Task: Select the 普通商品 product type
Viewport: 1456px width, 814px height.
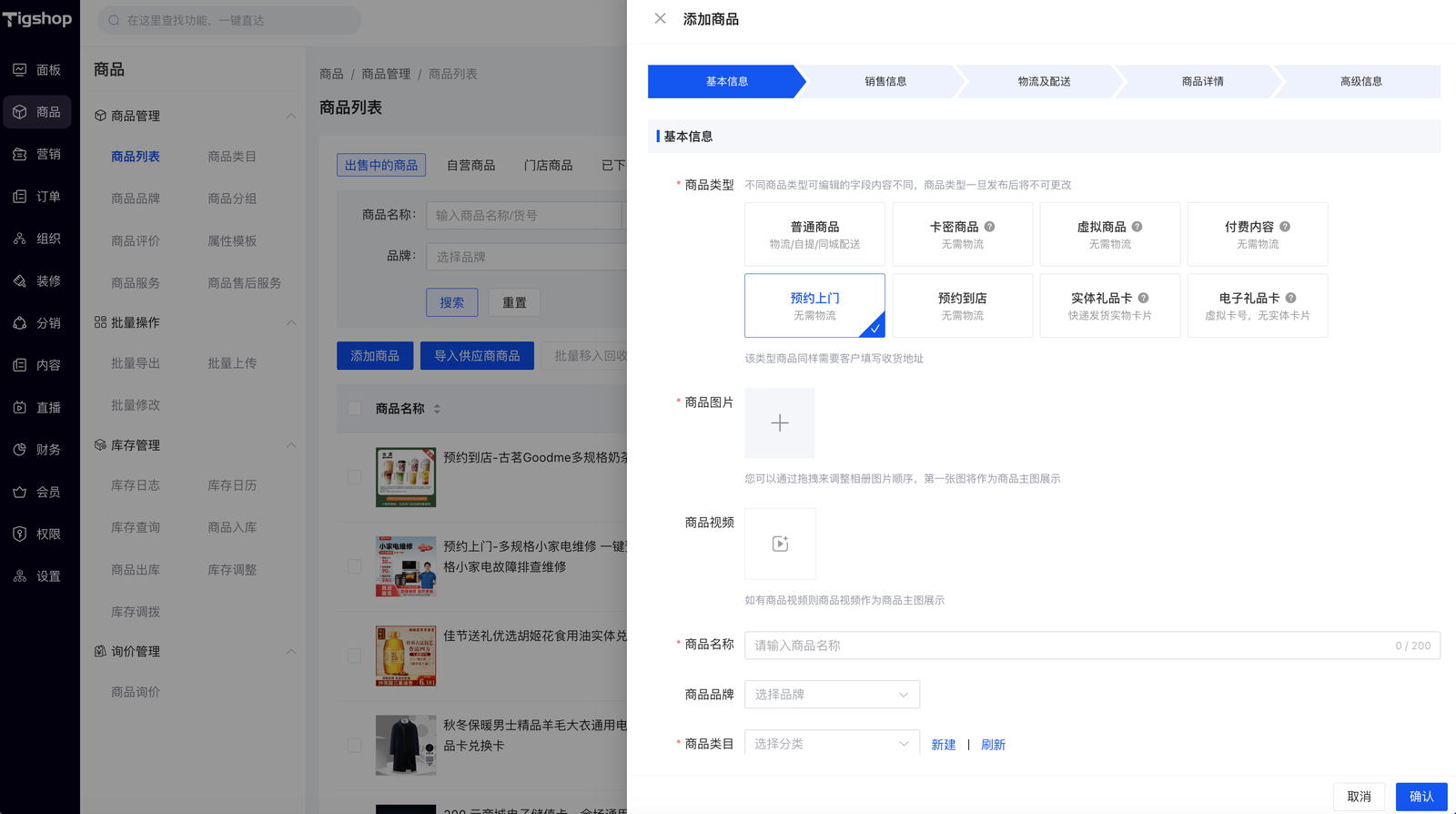Action: coord(814,234)
